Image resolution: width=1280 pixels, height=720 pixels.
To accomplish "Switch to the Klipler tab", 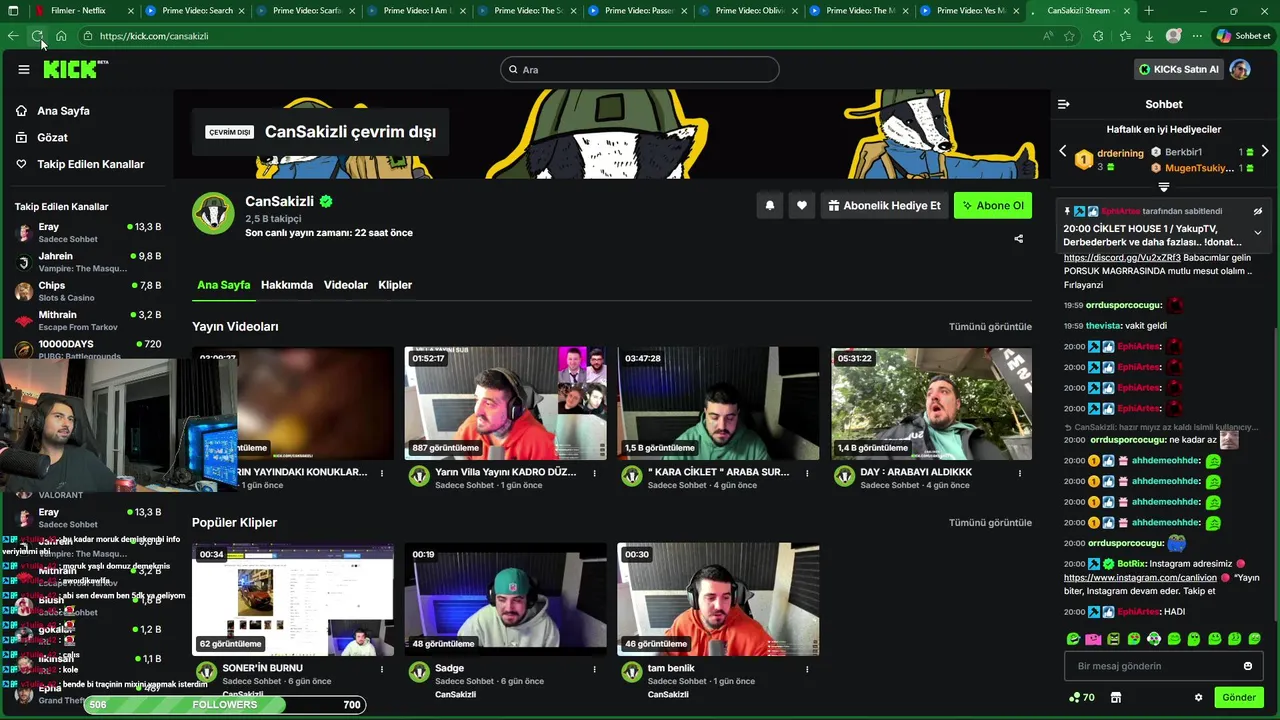I will [x=395, y=285].
